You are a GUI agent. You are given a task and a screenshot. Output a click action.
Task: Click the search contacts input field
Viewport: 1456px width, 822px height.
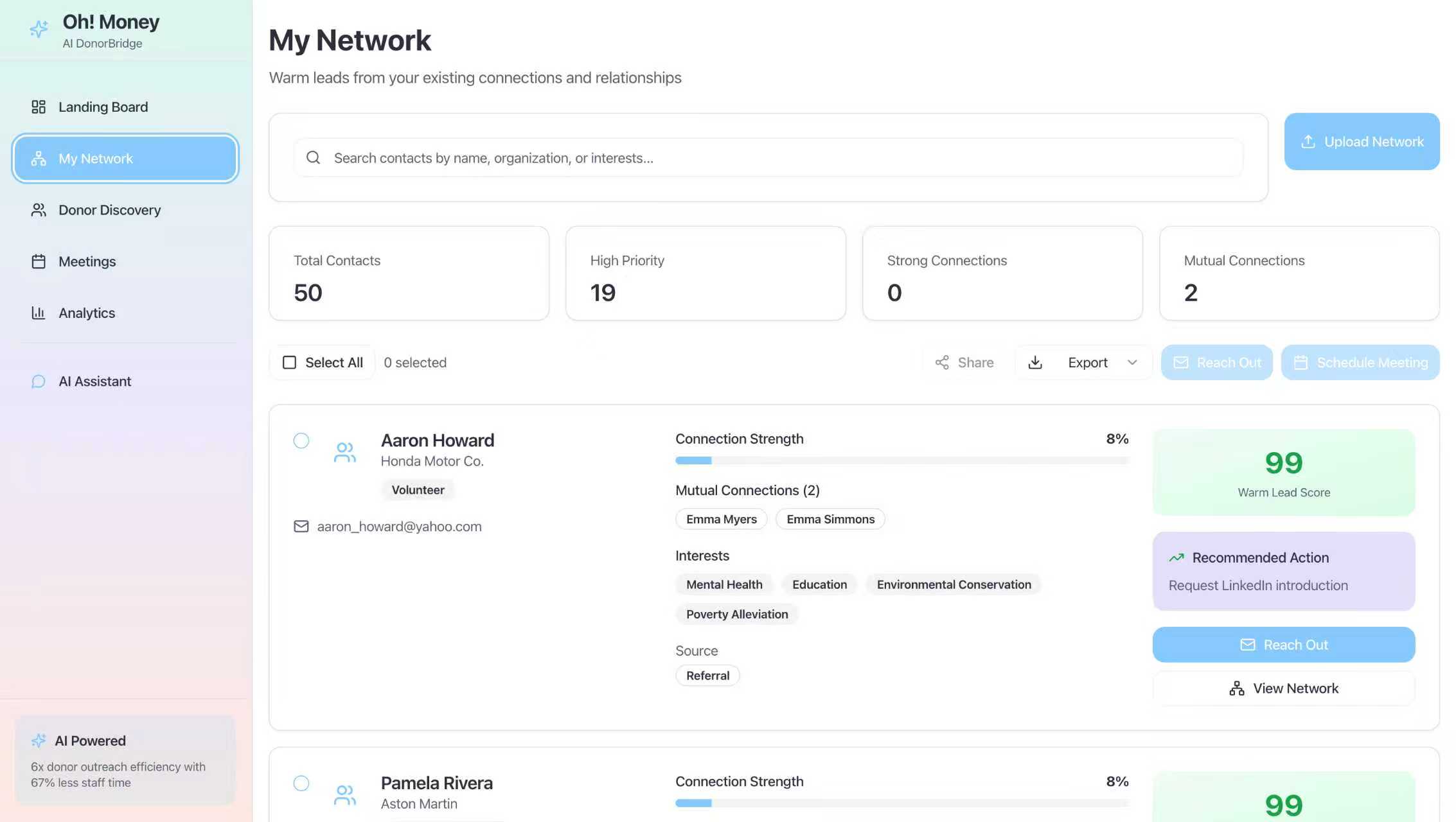768,158
